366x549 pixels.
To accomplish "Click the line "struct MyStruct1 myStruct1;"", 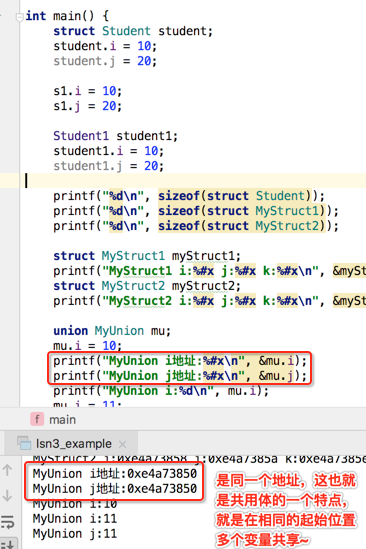I will point(147,256).
